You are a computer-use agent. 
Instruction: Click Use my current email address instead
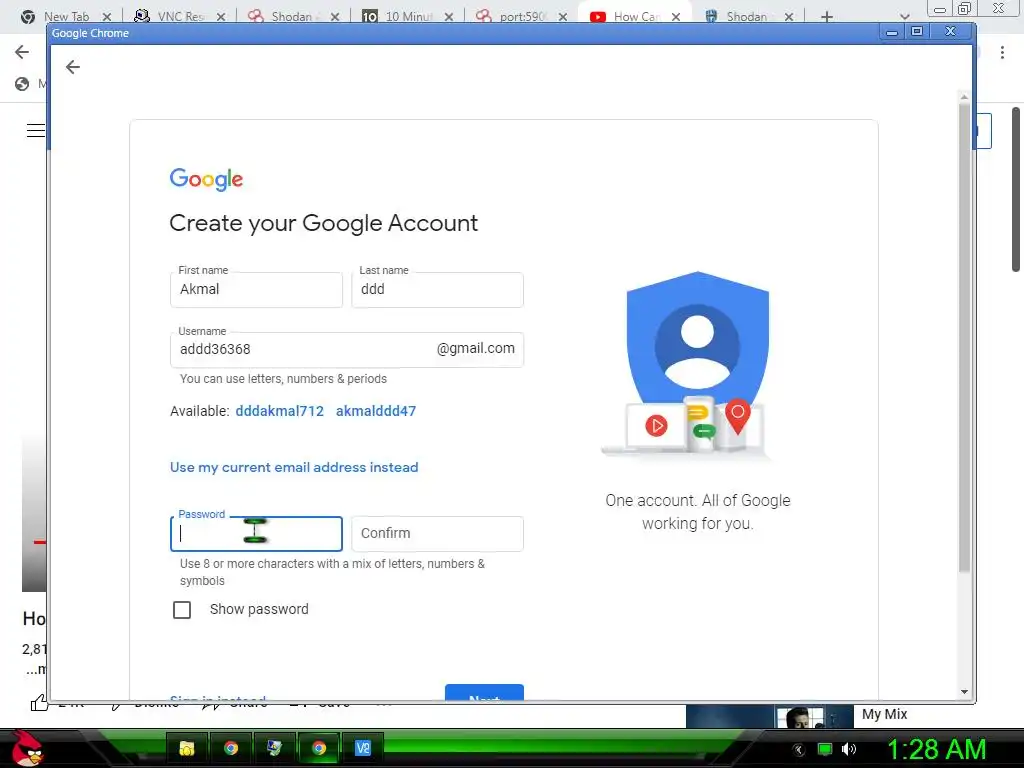point(294,467)
